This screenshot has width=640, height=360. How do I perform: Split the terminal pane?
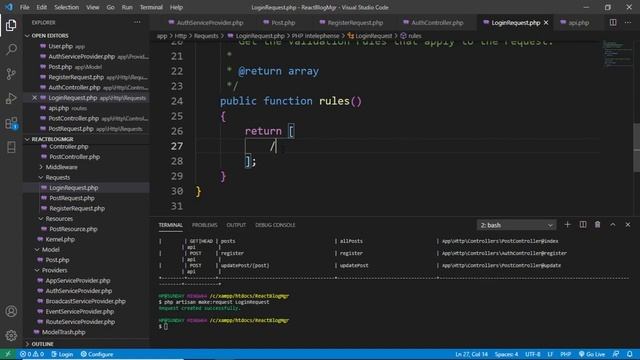coord(582,224)
